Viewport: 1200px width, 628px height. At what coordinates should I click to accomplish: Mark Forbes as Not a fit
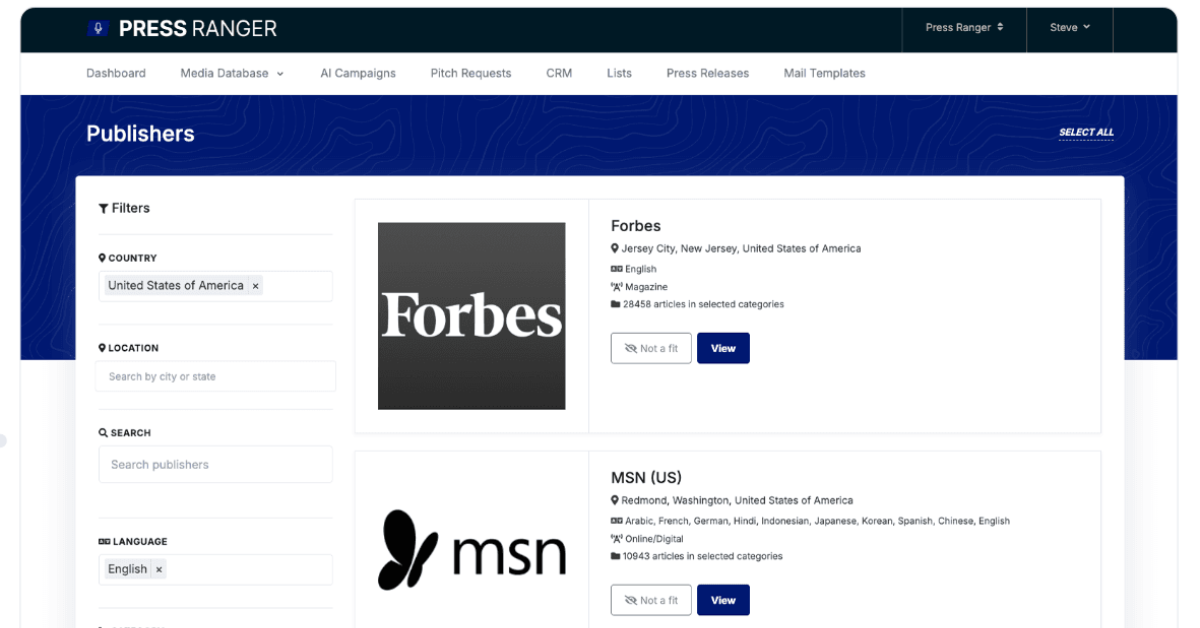point(651,348)
